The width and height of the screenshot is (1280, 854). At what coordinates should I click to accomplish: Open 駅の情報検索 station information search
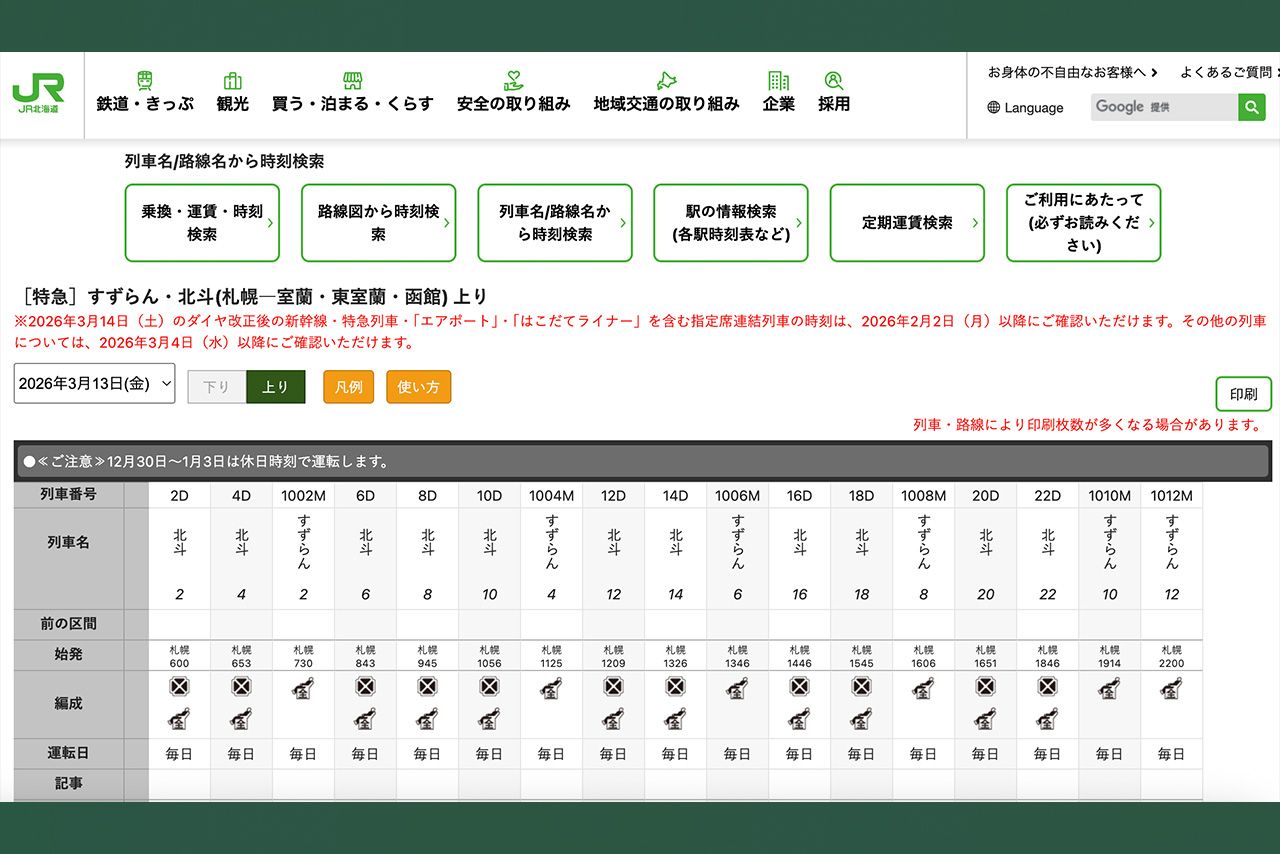[731, 222]
